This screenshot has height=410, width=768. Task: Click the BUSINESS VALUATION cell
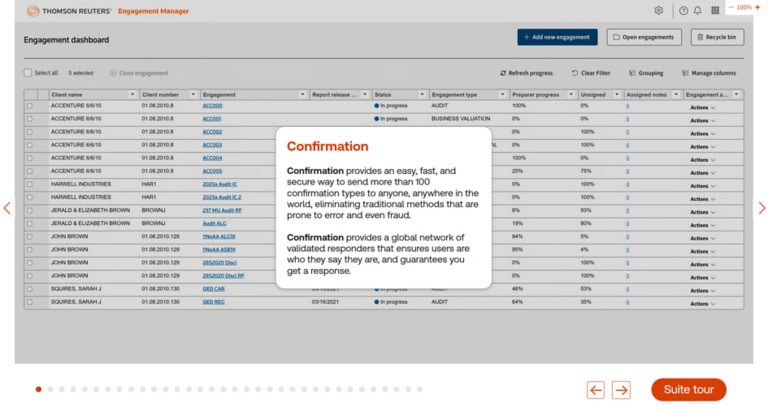(461, 119)
